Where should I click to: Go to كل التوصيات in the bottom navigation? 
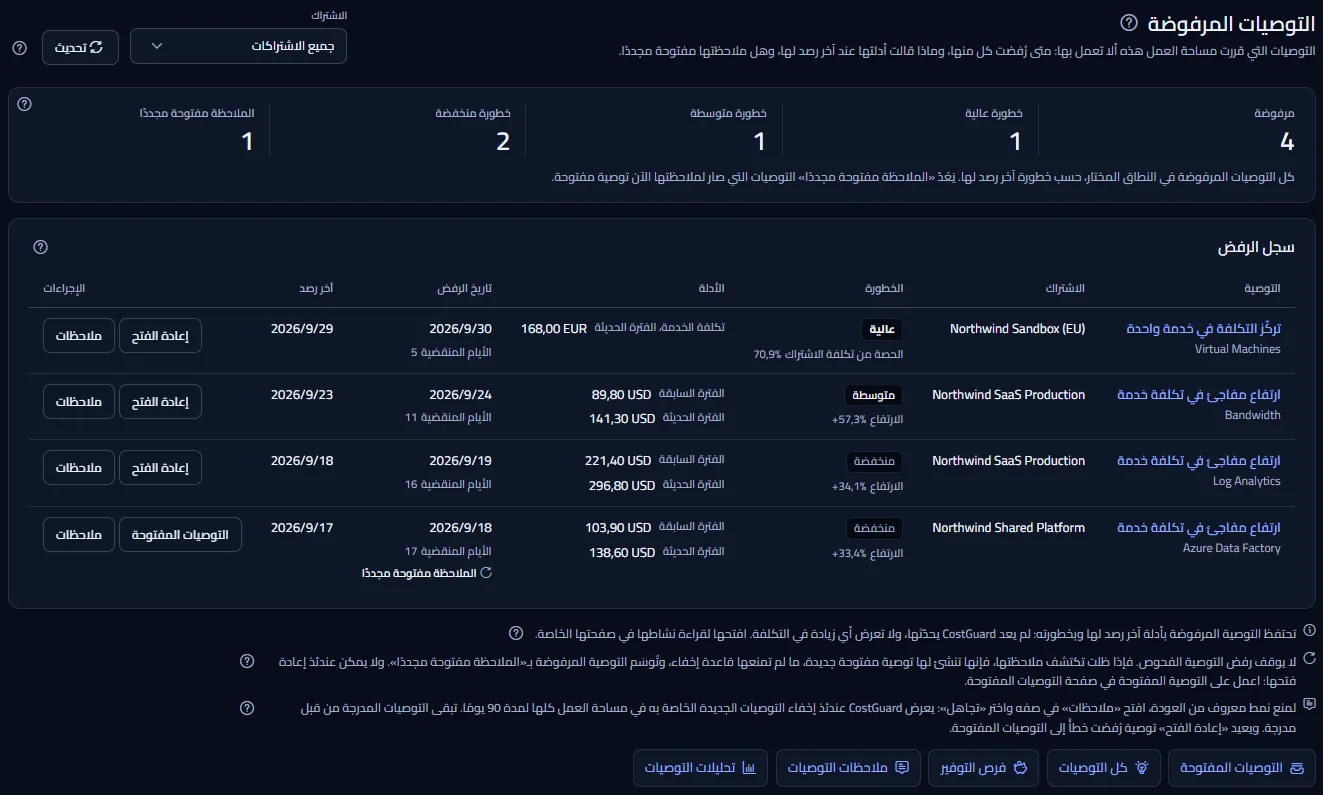coord(1104,768)
